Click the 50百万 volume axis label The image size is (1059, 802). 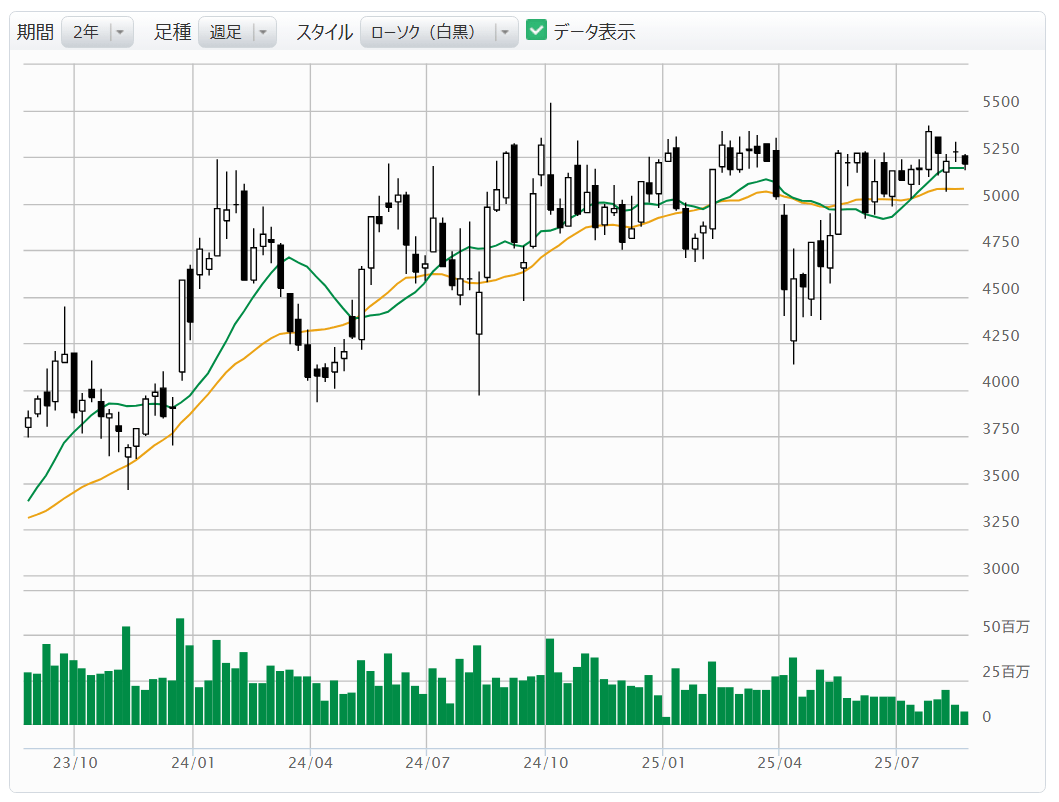[1005, 627]
